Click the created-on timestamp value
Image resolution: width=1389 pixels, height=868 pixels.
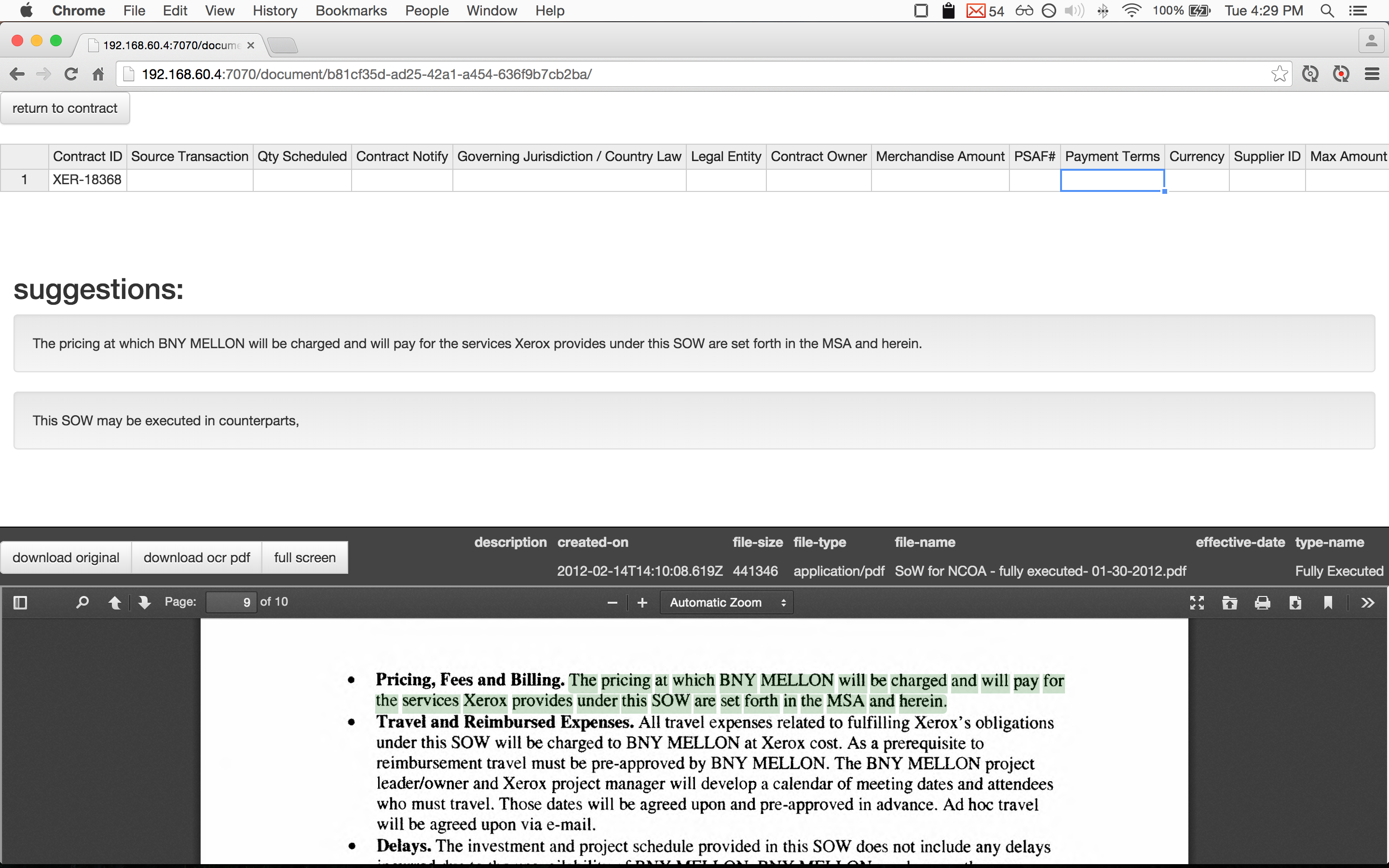[x=640, y=571]
